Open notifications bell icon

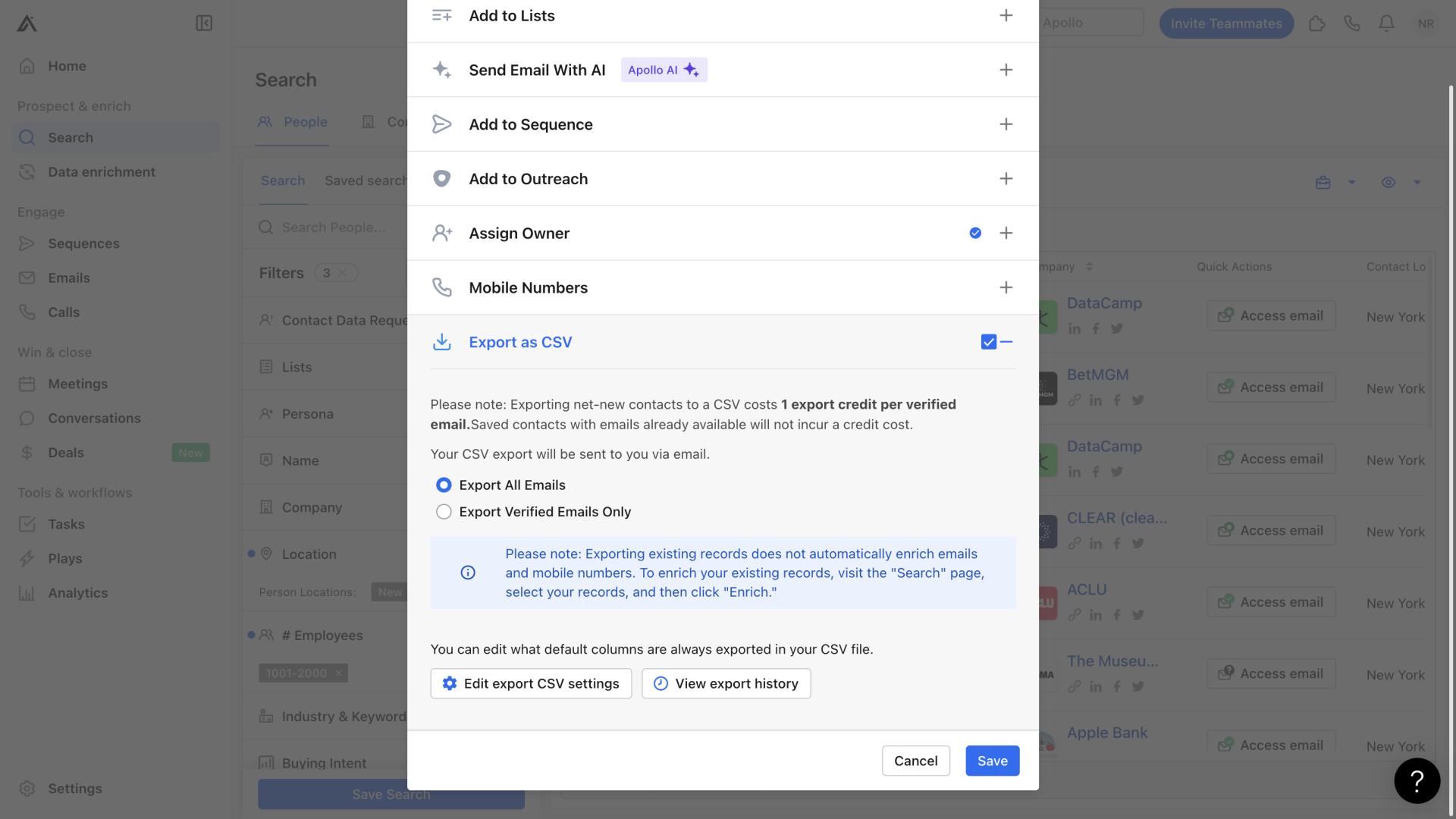(1386, 24)
